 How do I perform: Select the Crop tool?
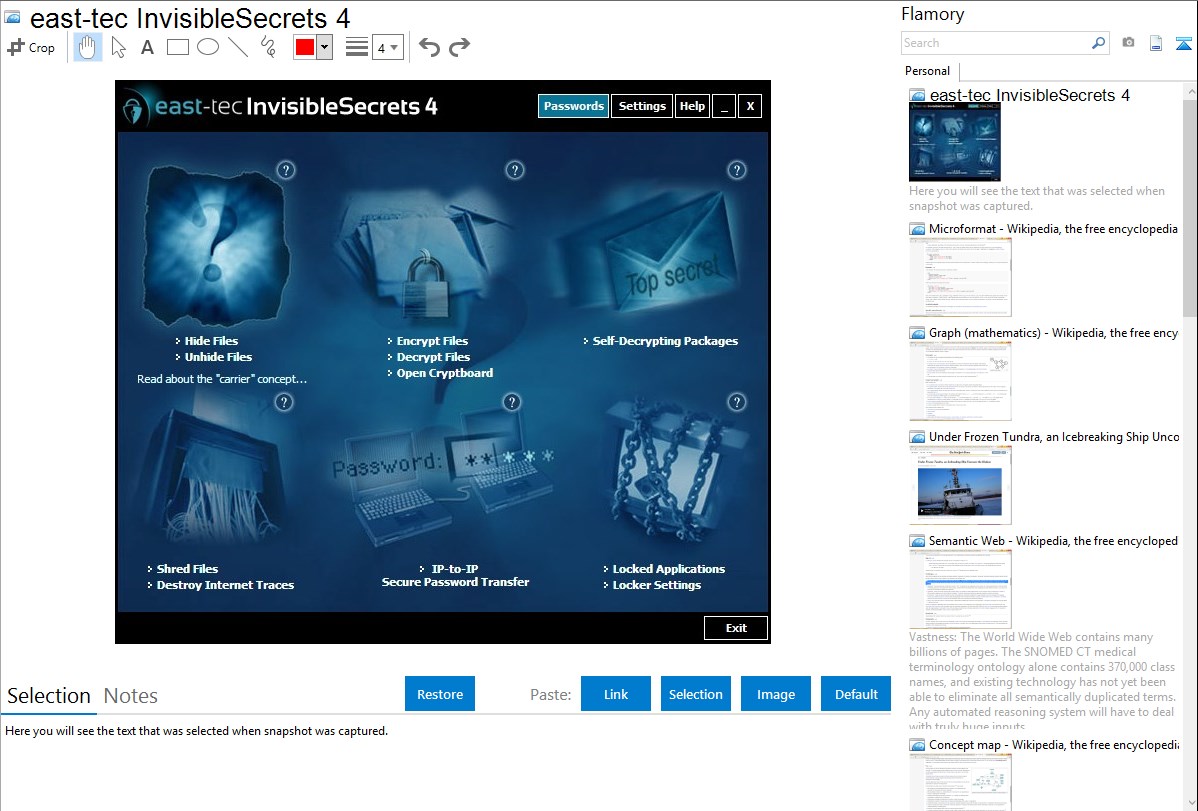pyautogui.click(x=31, y=47)
